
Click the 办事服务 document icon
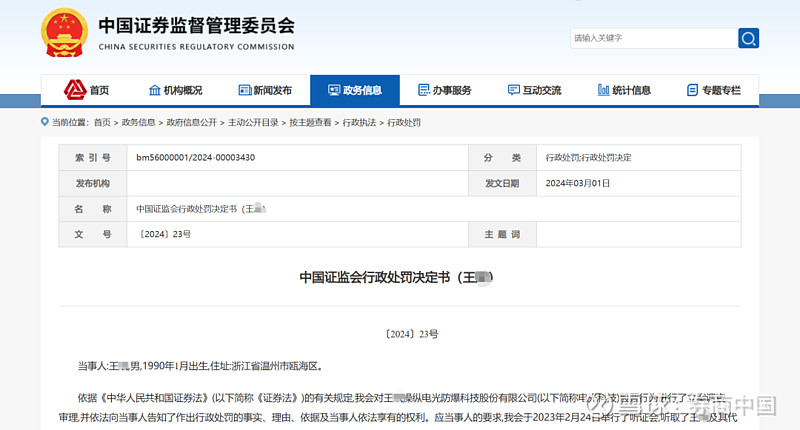(423, 90)
